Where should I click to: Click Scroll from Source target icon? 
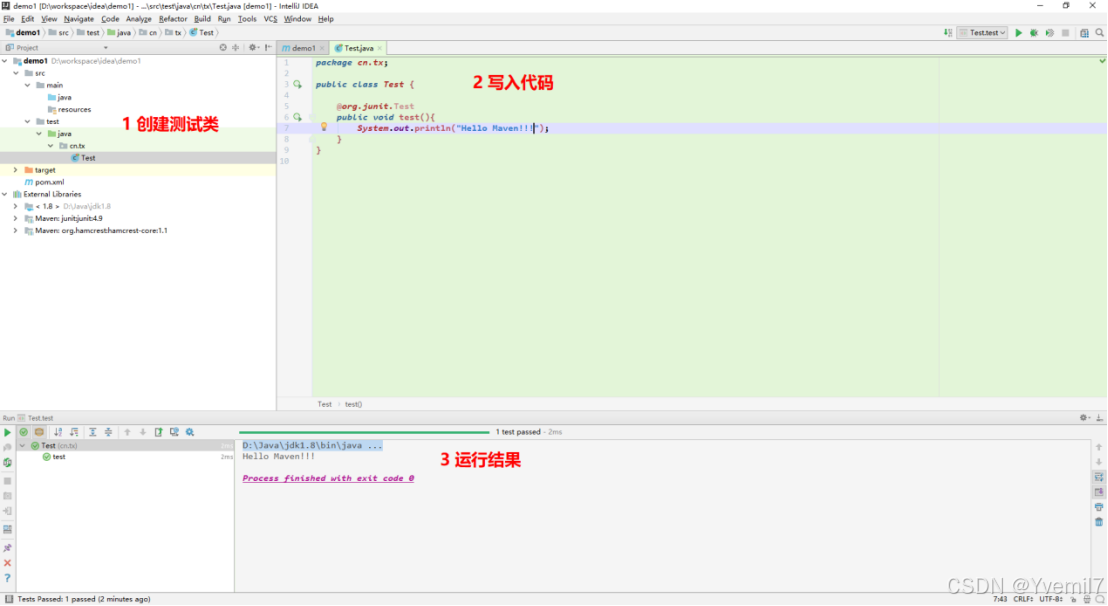pyautogui.click(x=223, y=47)
